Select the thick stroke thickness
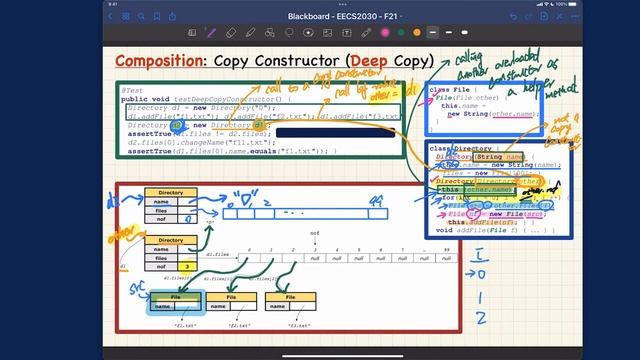The width and height of the screenshot is (640, 360). pyautogui.click(x=464, y=33)
